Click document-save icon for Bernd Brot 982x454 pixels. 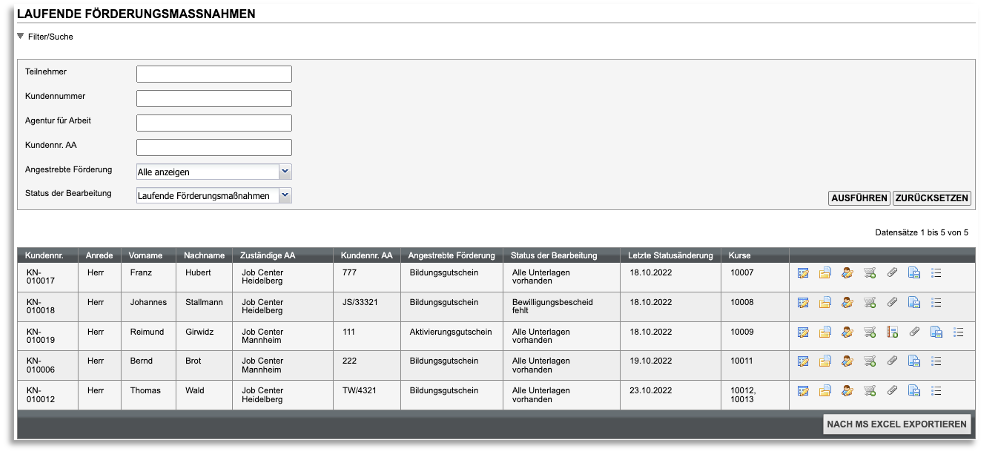tap(914, 361)
